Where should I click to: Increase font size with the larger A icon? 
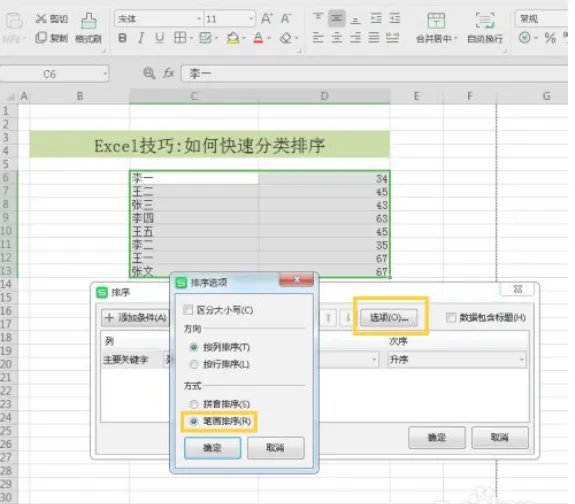267,18
